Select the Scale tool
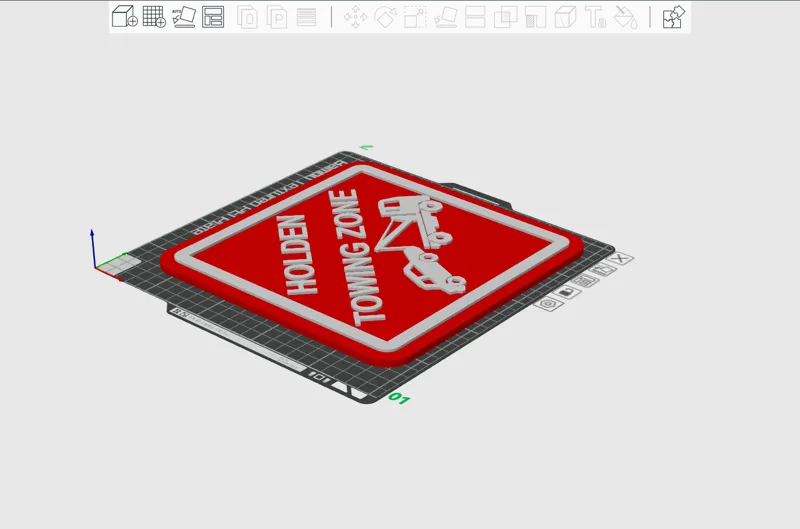 click(x=415, y=17)
